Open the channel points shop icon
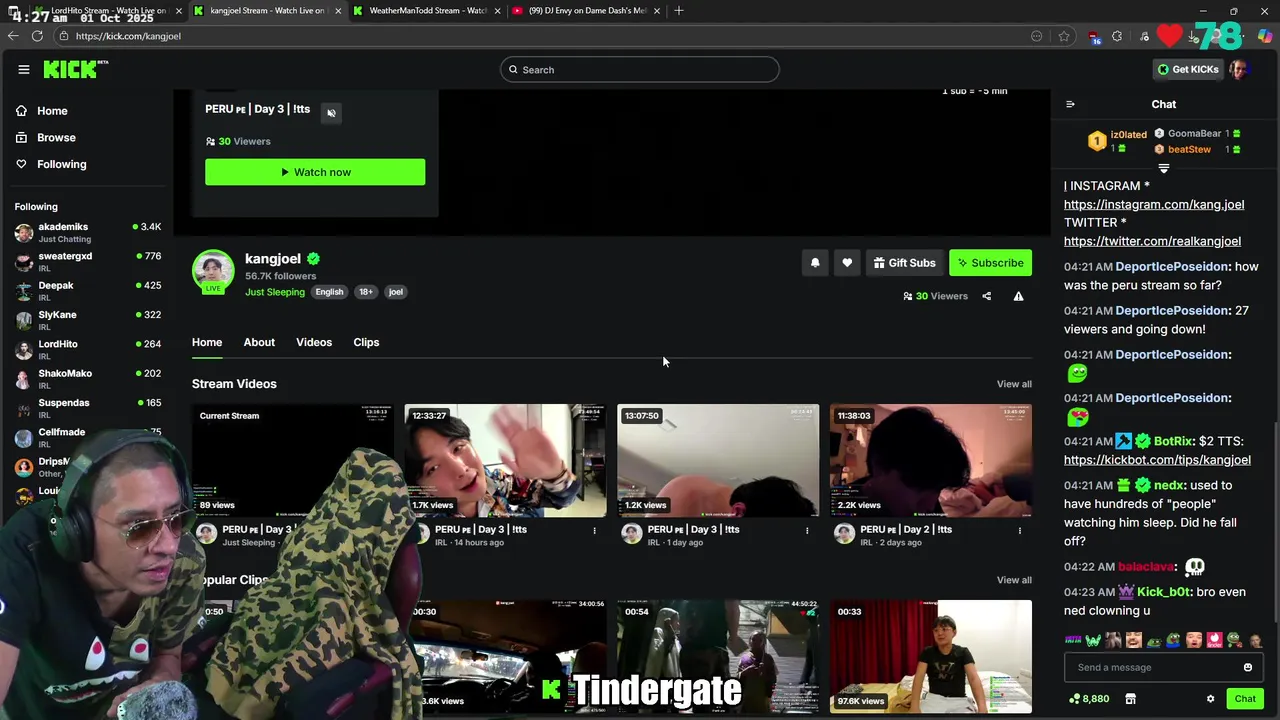 coord(1131,699)
